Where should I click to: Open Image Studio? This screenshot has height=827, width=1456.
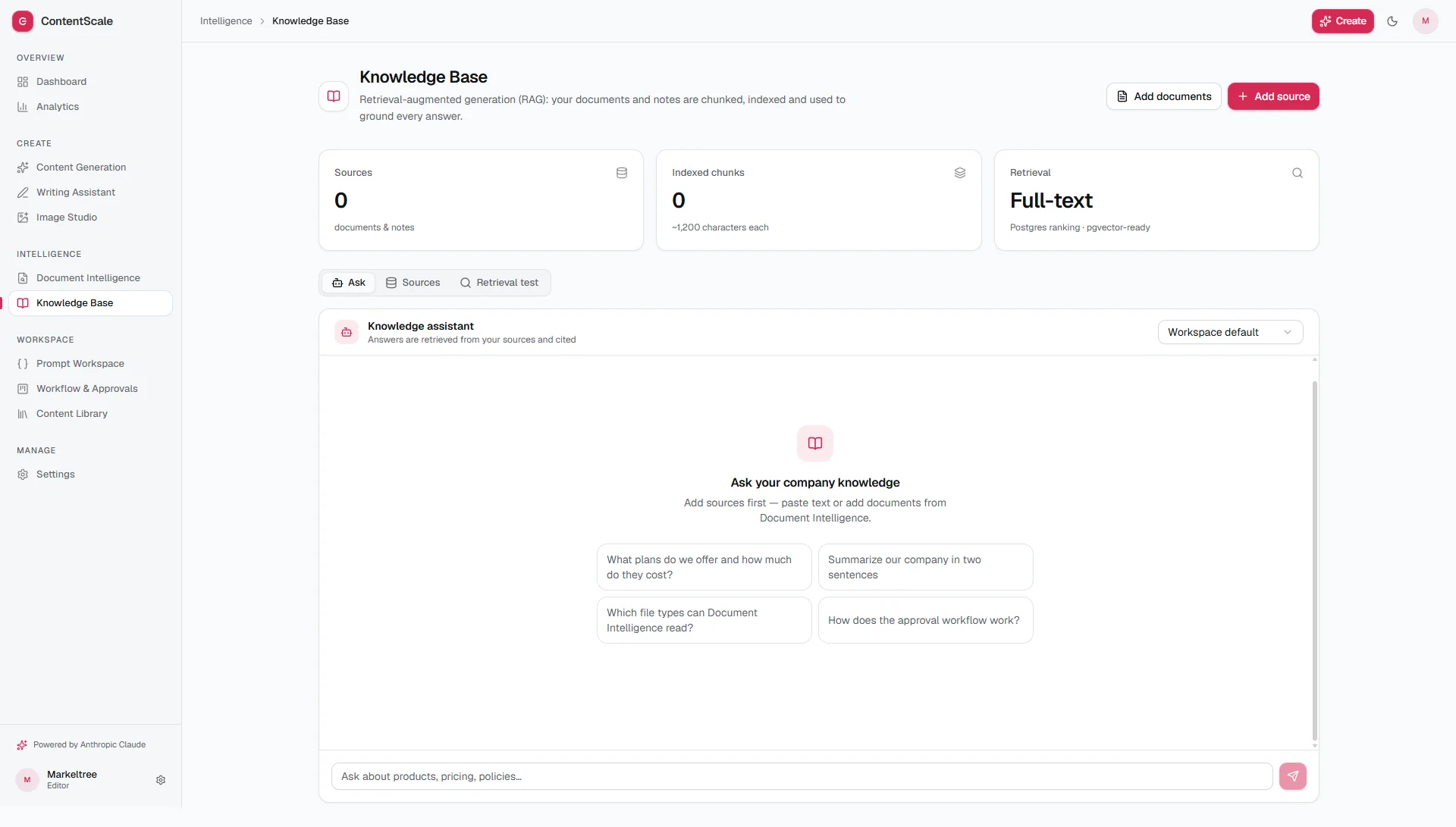click(90, 218)
